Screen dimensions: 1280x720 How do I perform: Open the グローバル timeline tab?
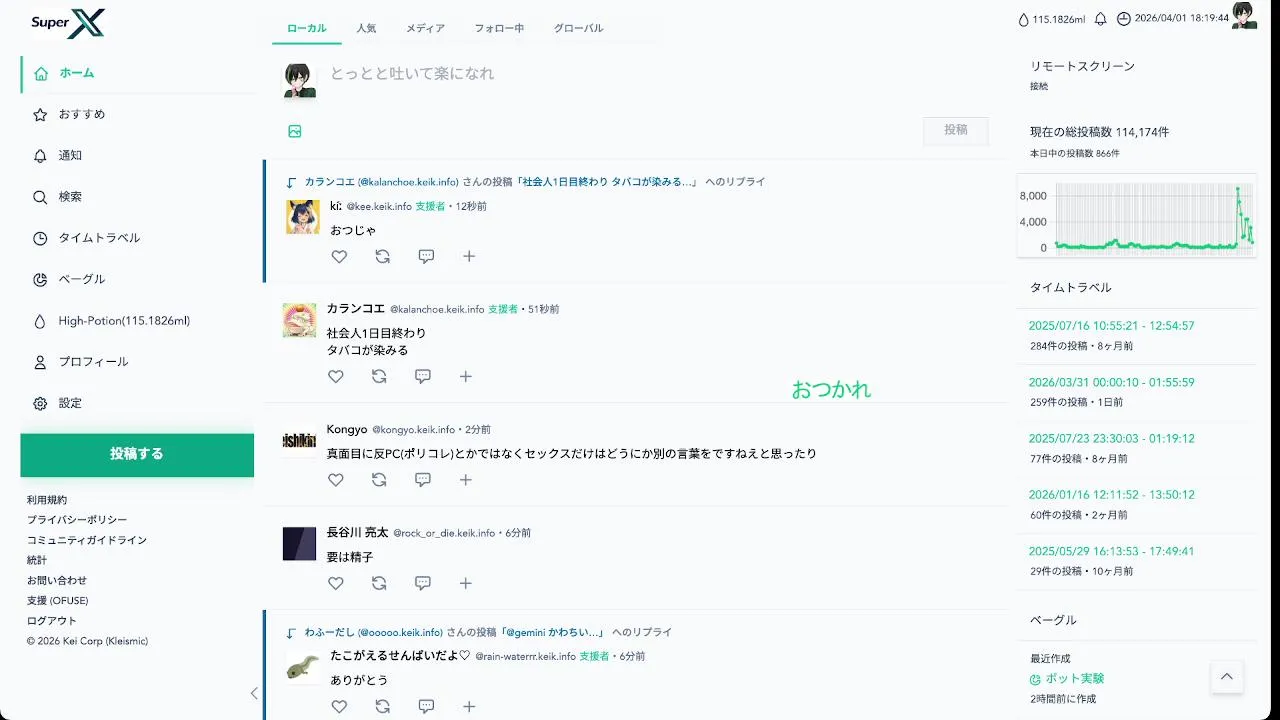point(579,28)
